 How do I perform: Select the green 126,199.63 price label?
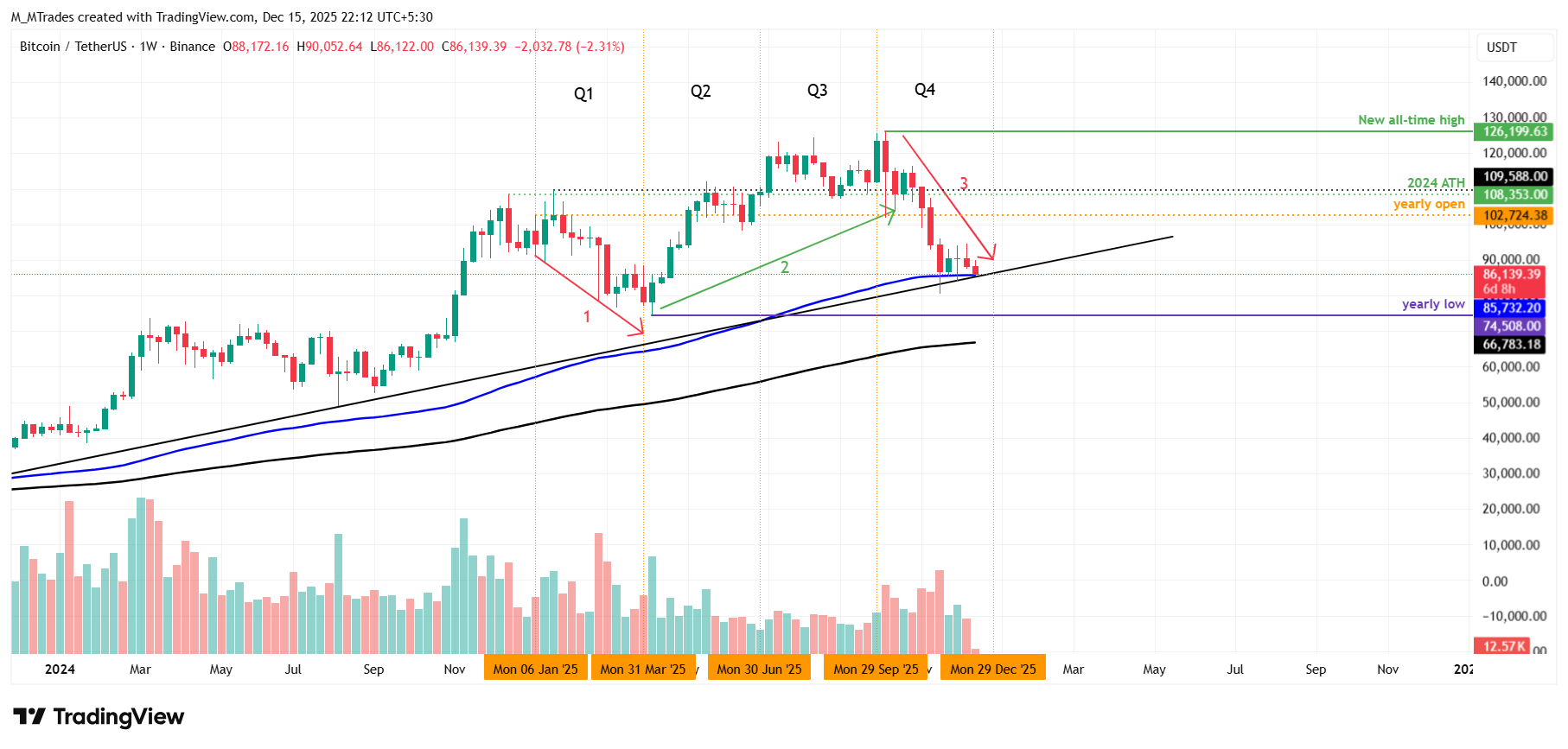point(1514,132)
